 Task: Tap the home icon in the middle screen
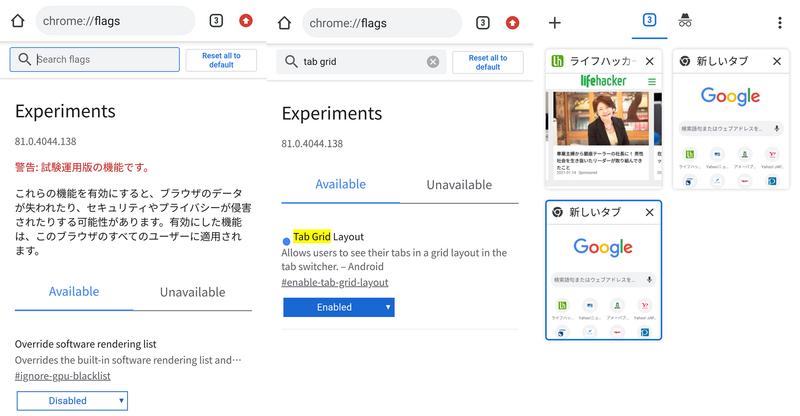284,23
